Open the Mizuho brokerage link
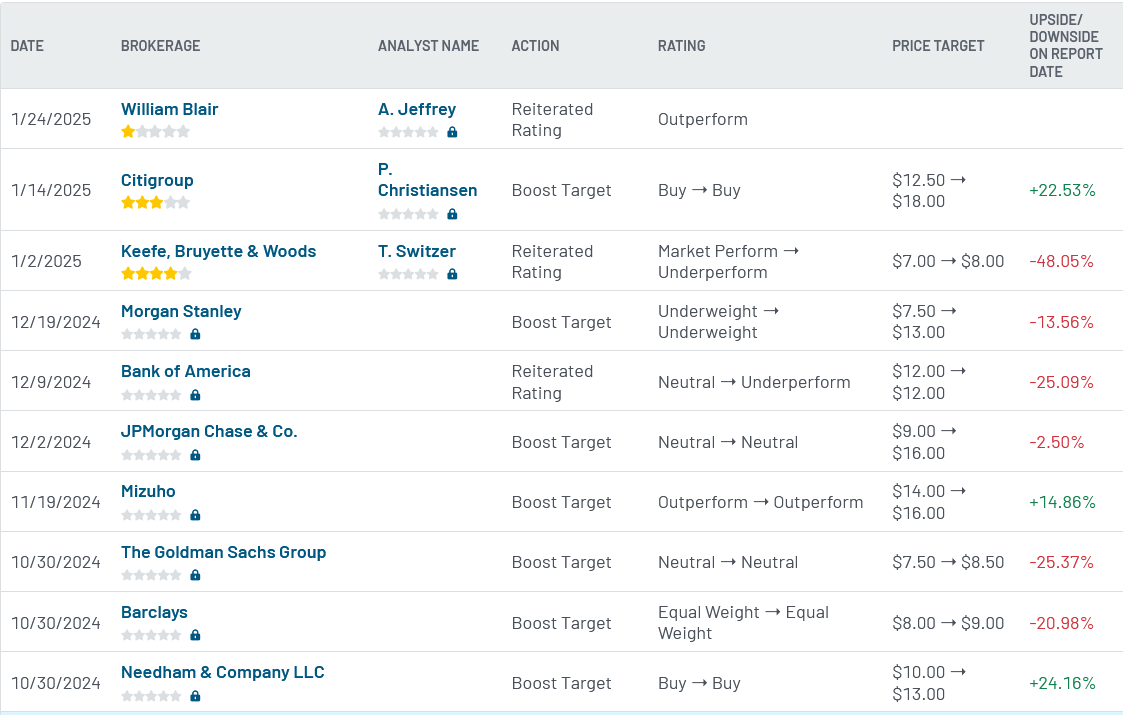 click(x=148, y=491)
